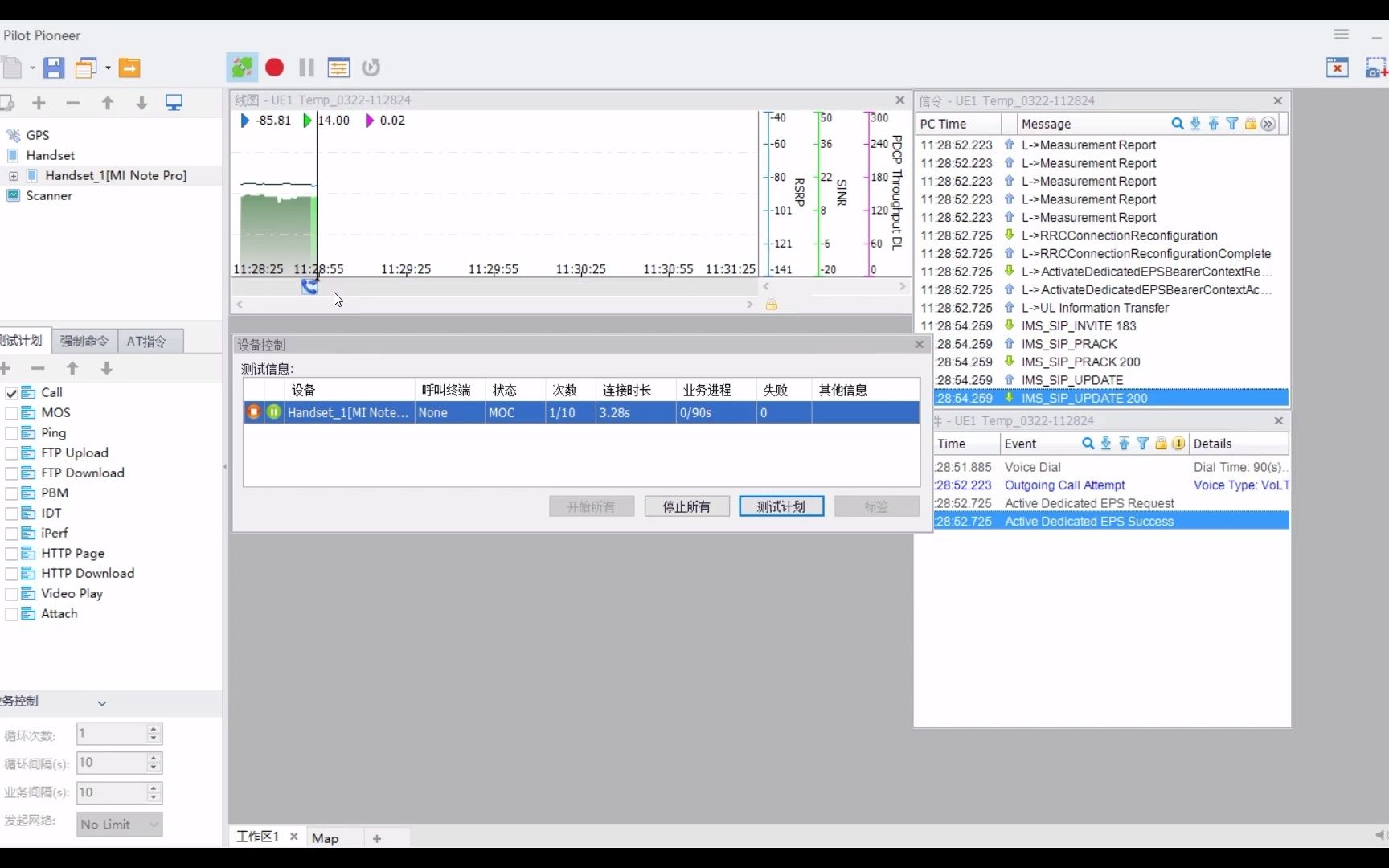
Task: Open the layout icon dropdown arrow
Action: (108, 68)
